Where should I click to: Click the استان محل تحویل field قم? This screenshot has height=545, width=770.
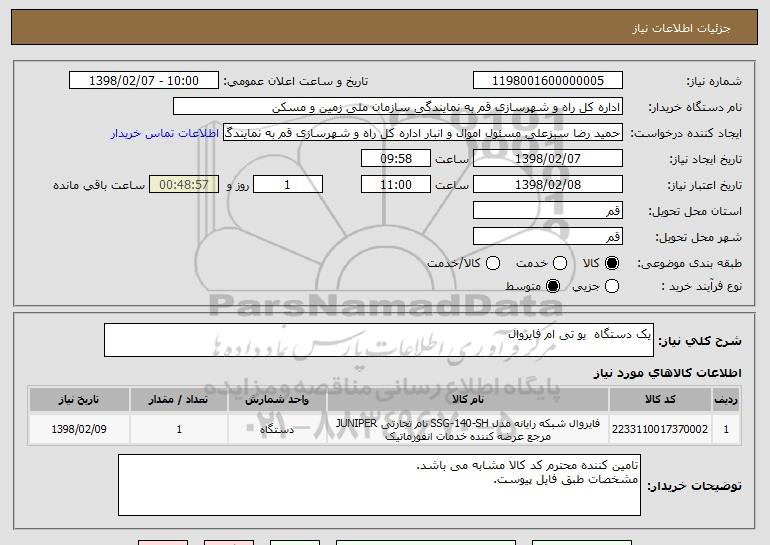[x=548, y=211]
